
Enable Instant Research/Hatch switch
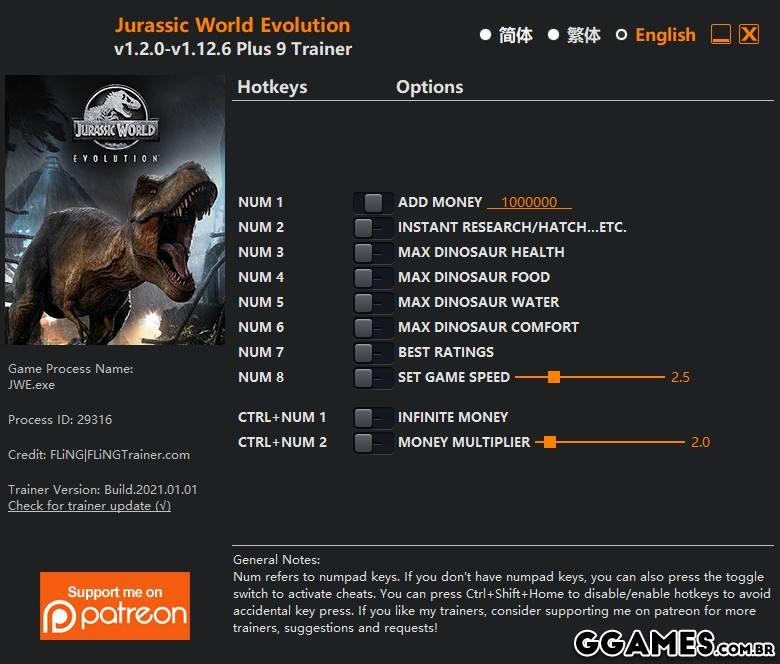(x=372, y=227)
